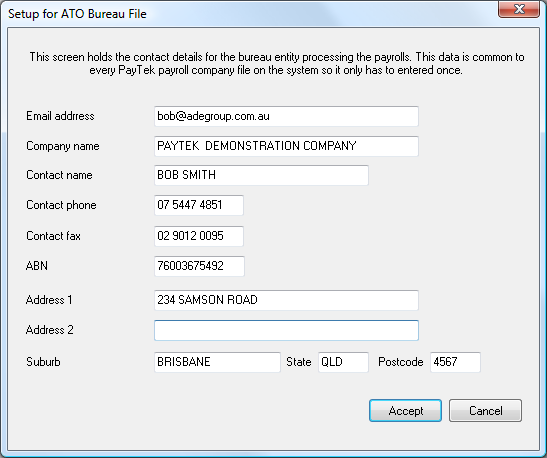
Task: Focus the Postcode field showing 4567
Action: point(455,362)
